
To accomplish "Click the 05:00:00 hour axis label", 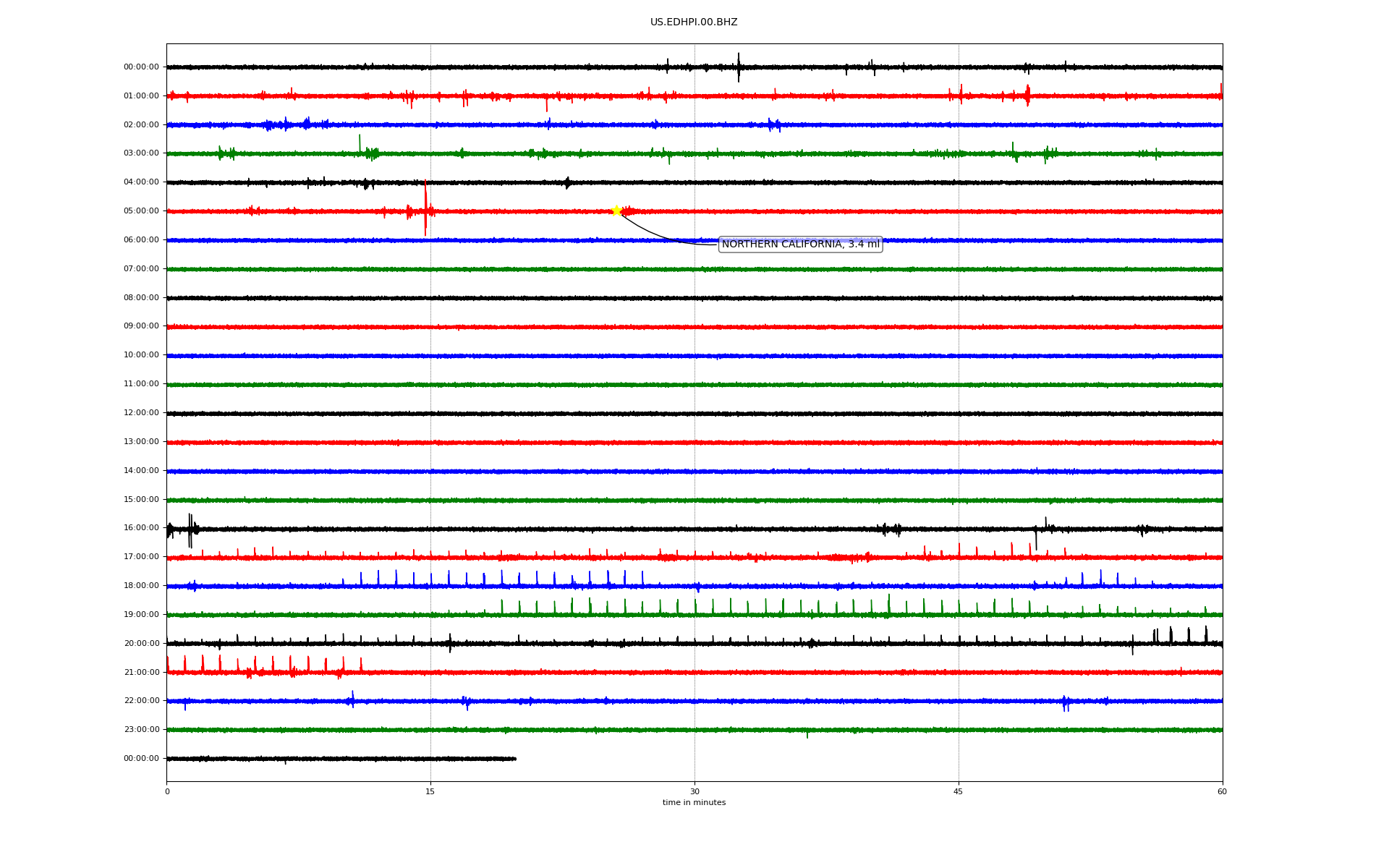I will pos(141,211).
